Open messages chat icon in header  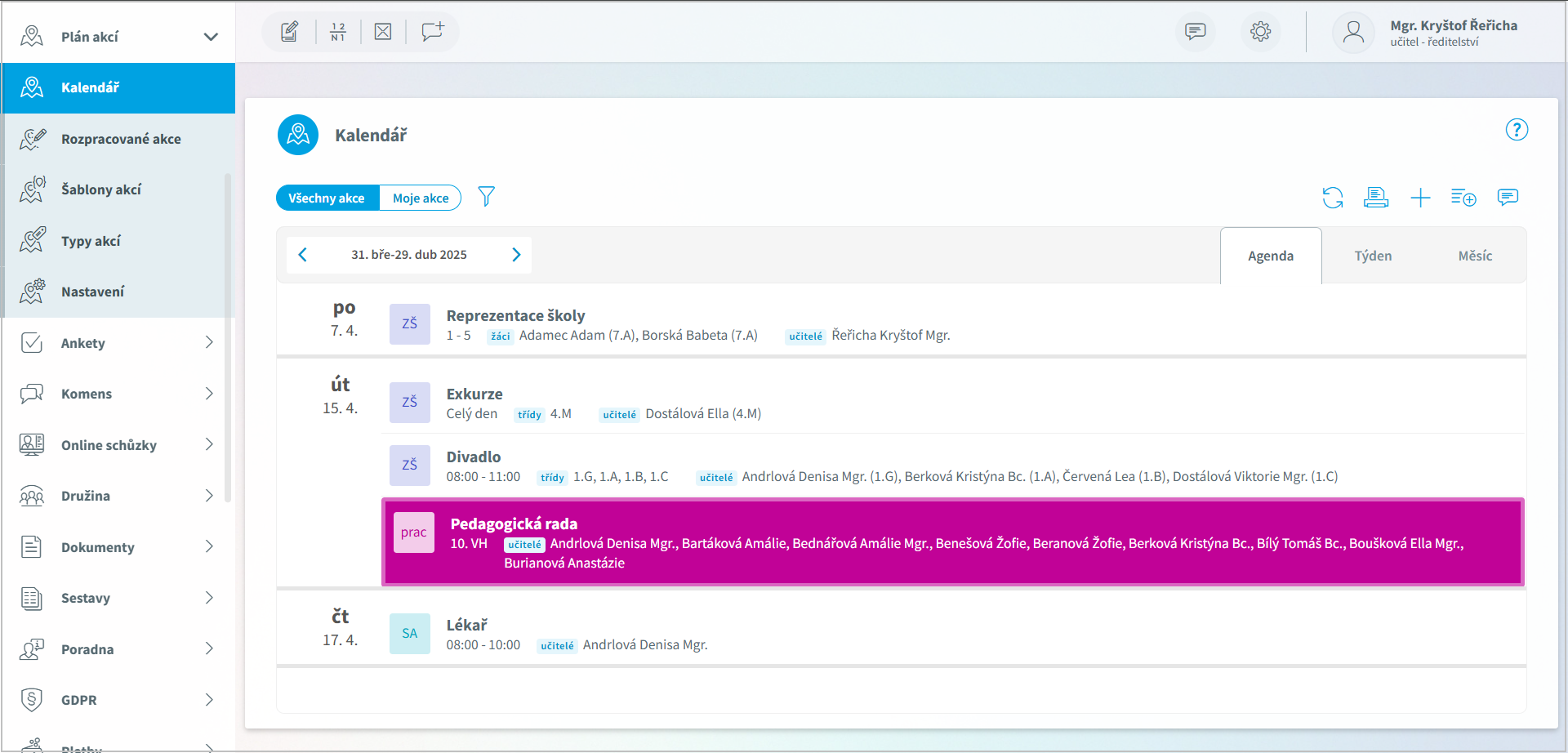pos(1196,32)
